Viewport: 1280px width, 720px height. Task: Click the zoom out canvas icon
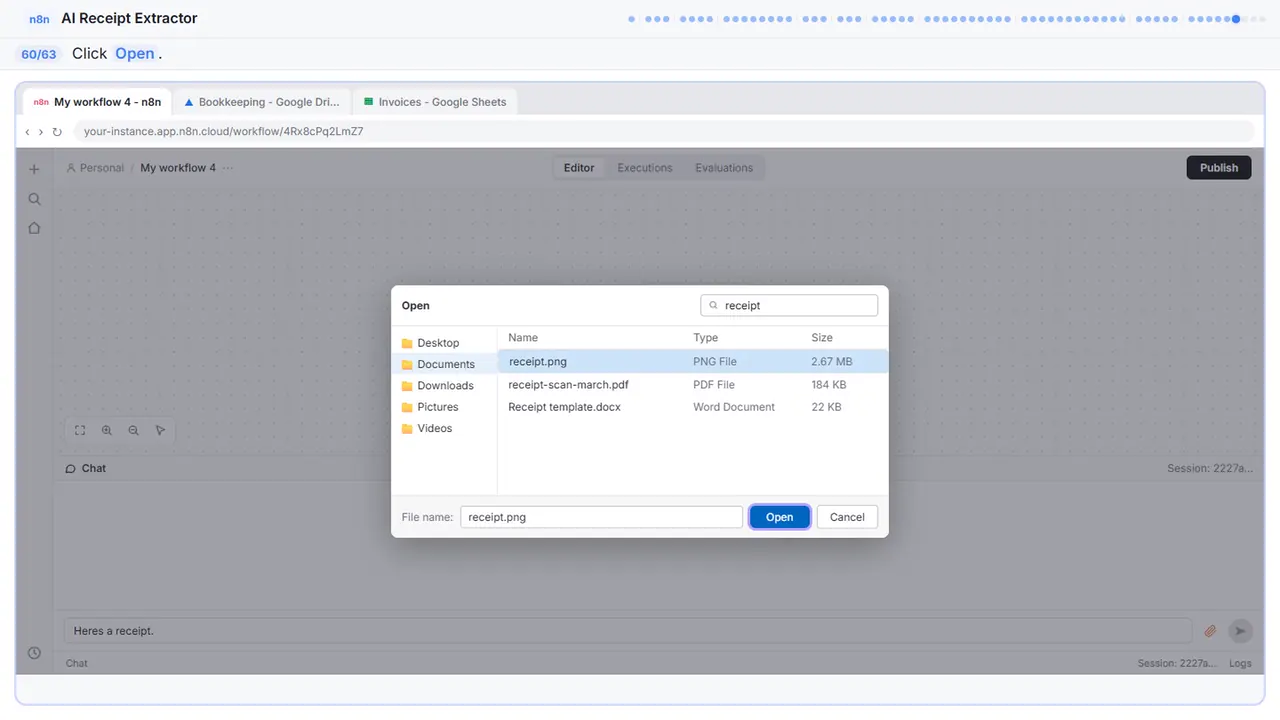(134, 430)
